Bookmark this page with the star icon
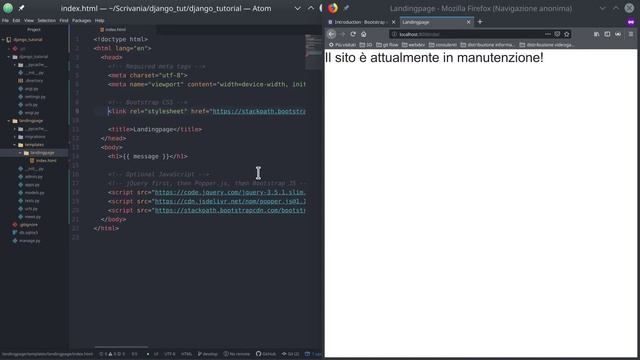This screenshot has height=360, width=640. (x=567, y=34)
